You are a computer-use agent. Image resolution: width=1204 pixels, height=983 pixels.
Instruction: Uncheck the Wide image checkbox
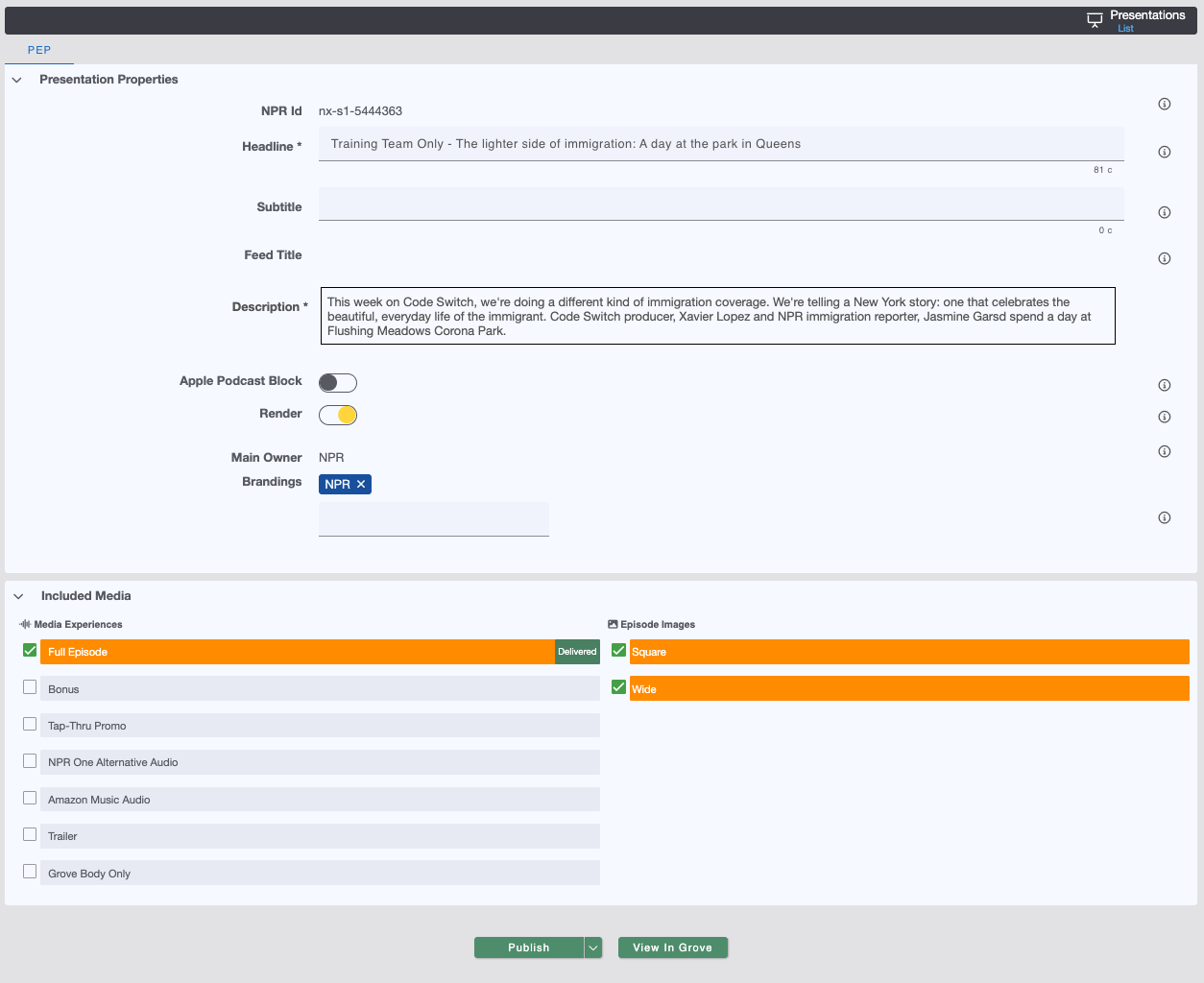(618, 687)
